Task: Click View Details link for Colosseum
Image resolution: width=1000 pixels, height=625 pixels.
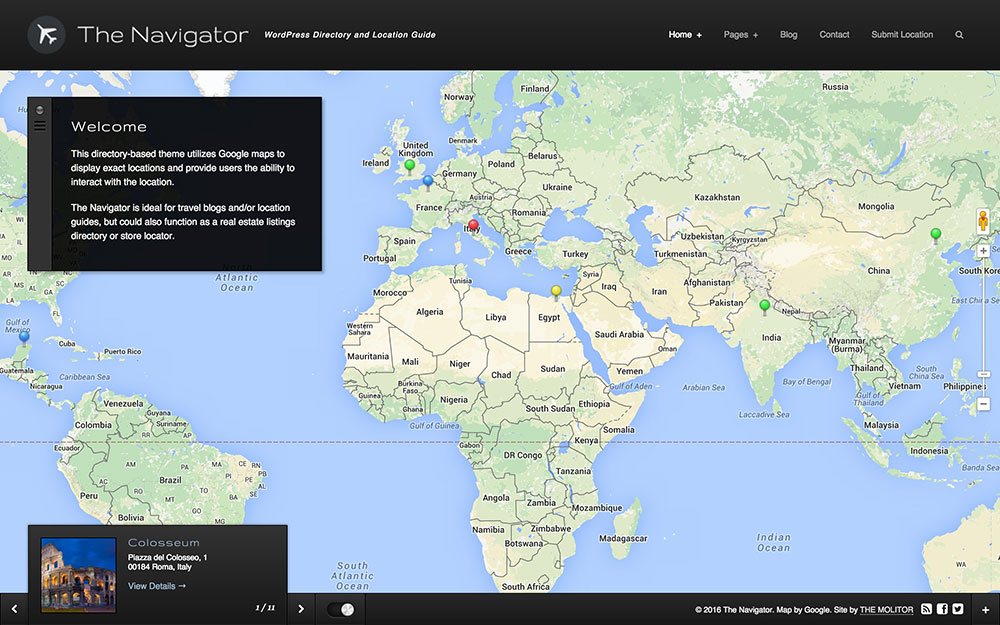Action: pos(157,585)
